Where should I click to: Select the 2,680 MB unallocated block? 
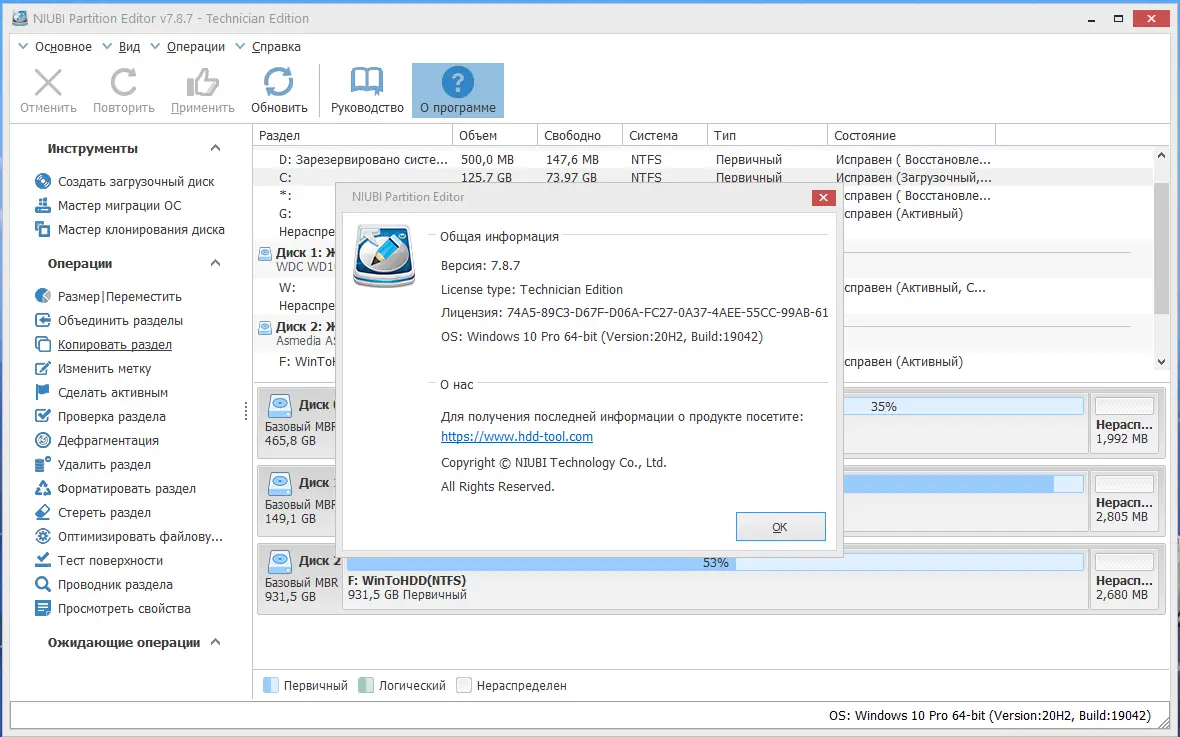point(1124,579)
